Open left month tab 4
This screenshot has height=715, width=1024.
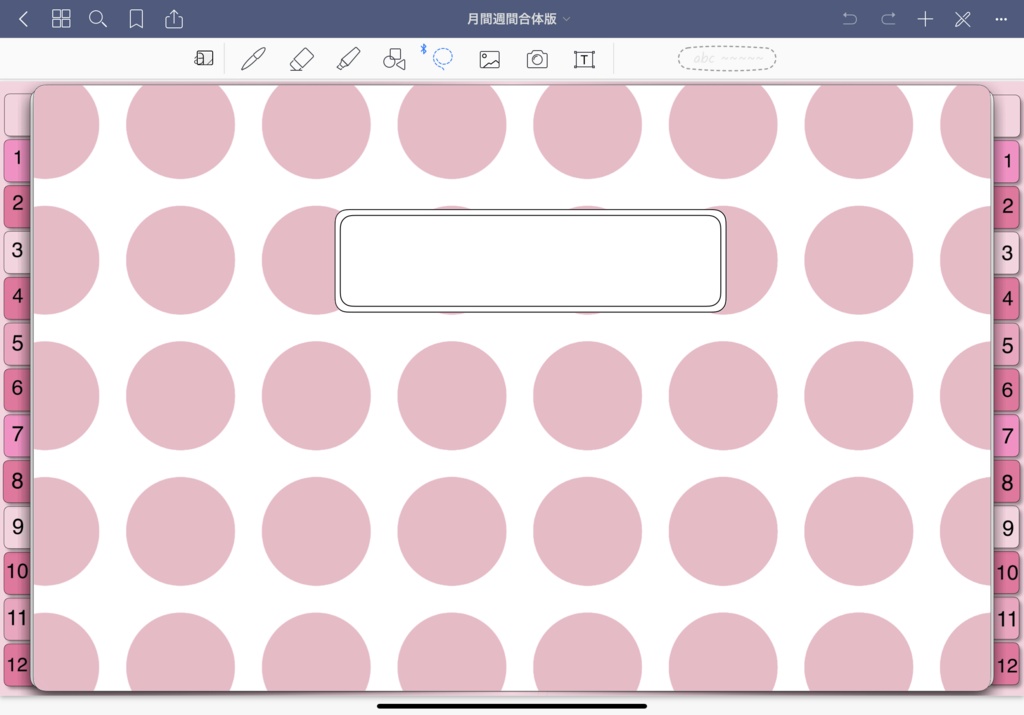[17, 296]
